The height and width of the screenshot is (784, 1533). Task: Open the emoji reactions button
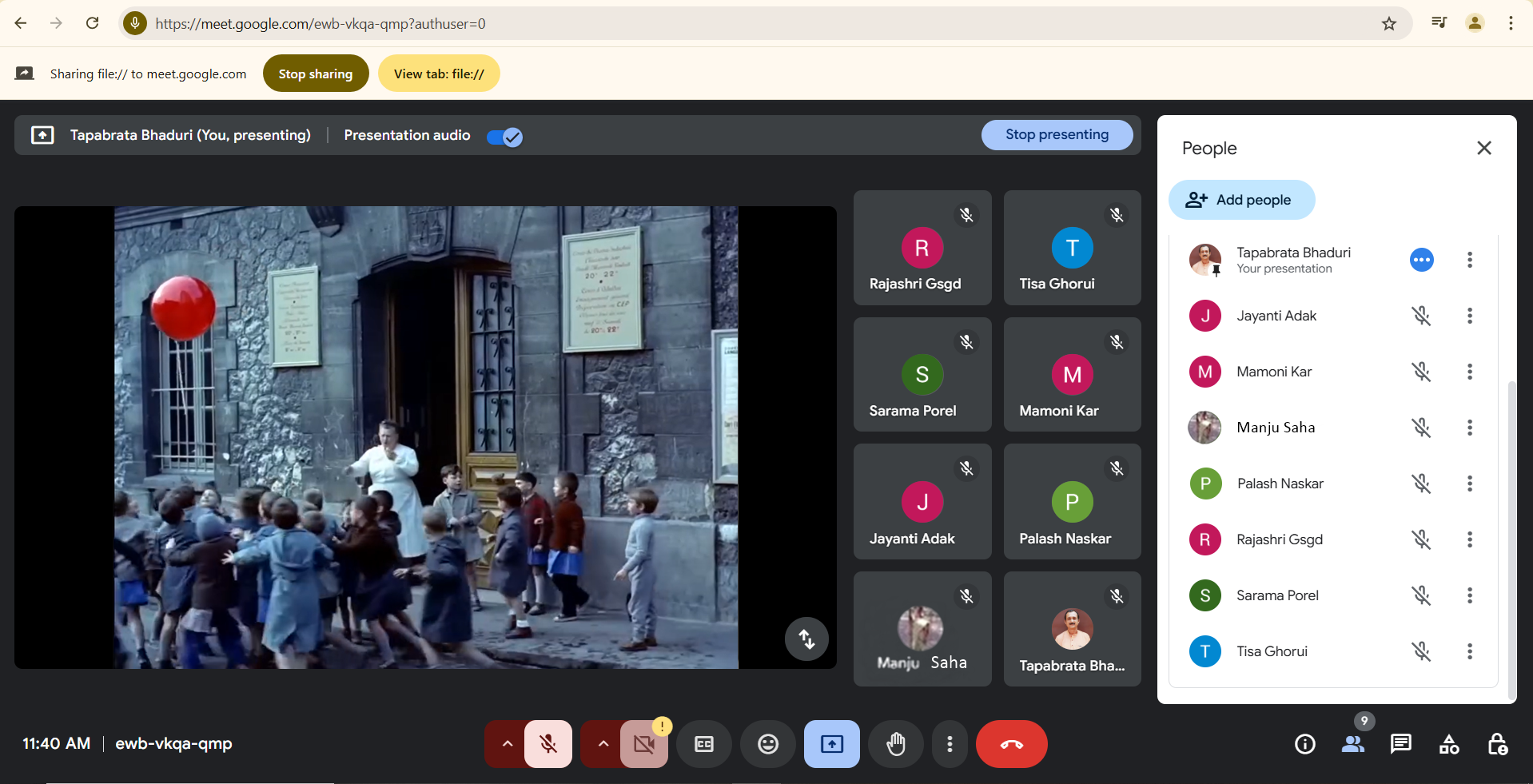tap(768, 744)
